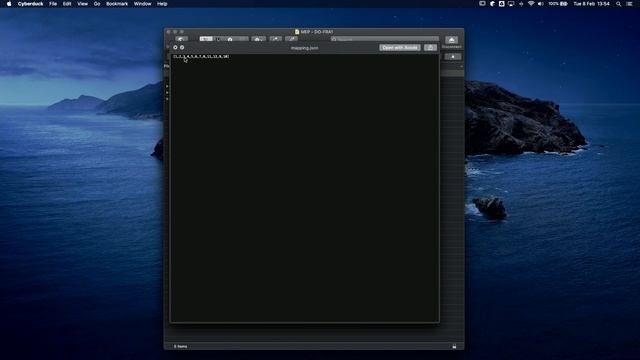Open Notification Center list icon
Image resolution: width=640 pixels, height=360 pixels.
pos(629,4)
